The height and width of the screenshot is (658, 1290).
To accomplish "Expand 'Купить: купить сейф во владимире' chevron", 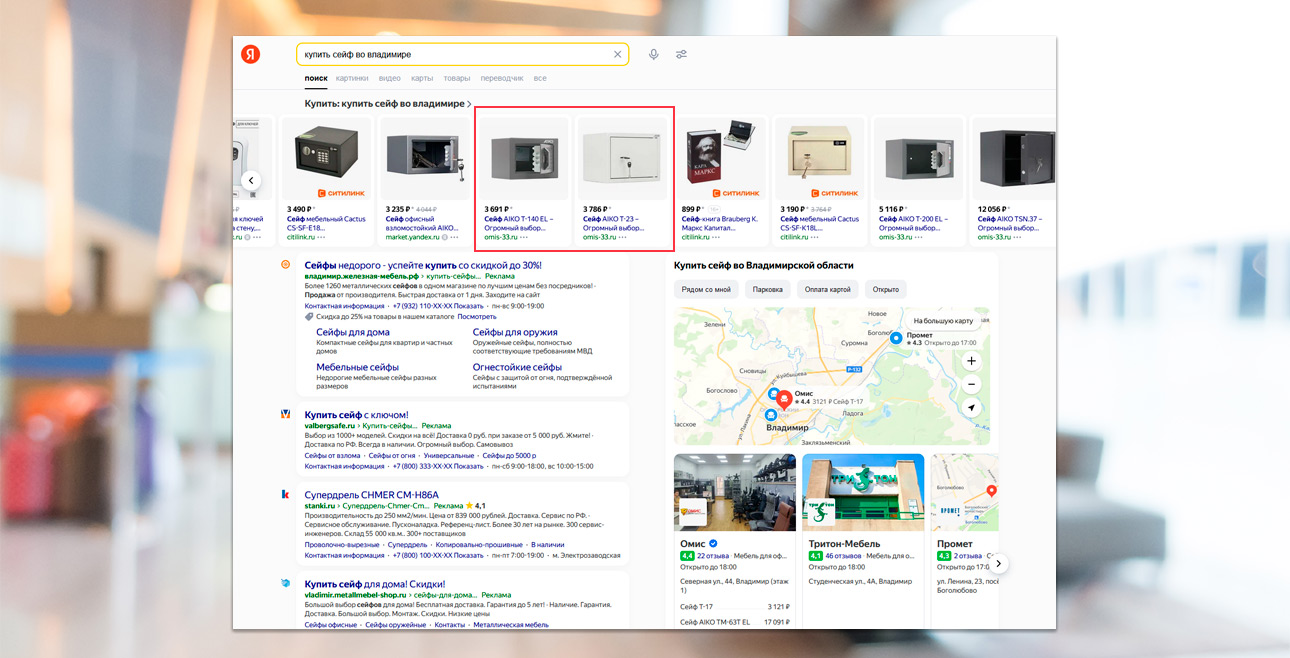I will click(x=470, y=104).
